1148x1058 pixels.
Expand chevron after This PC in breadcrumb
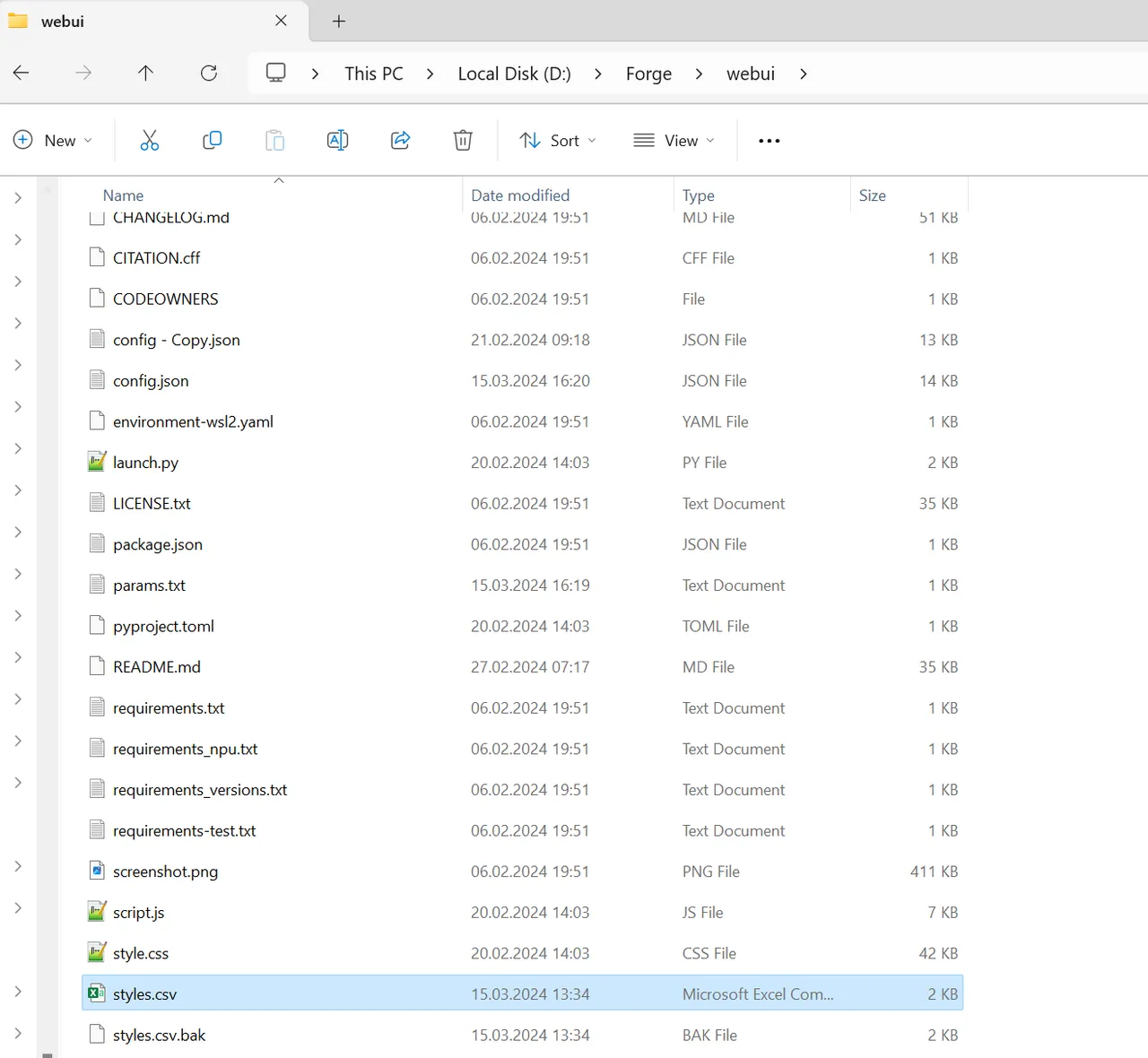[430, 74]
